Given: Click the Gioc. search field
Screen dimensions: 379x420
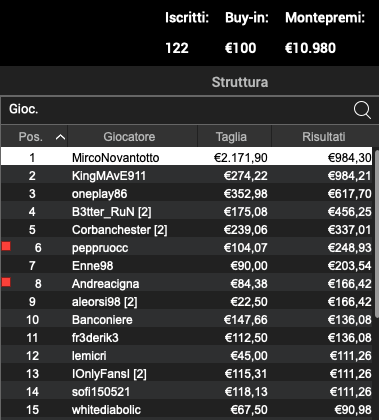Looking at the screenshot, I should [177, 110].
